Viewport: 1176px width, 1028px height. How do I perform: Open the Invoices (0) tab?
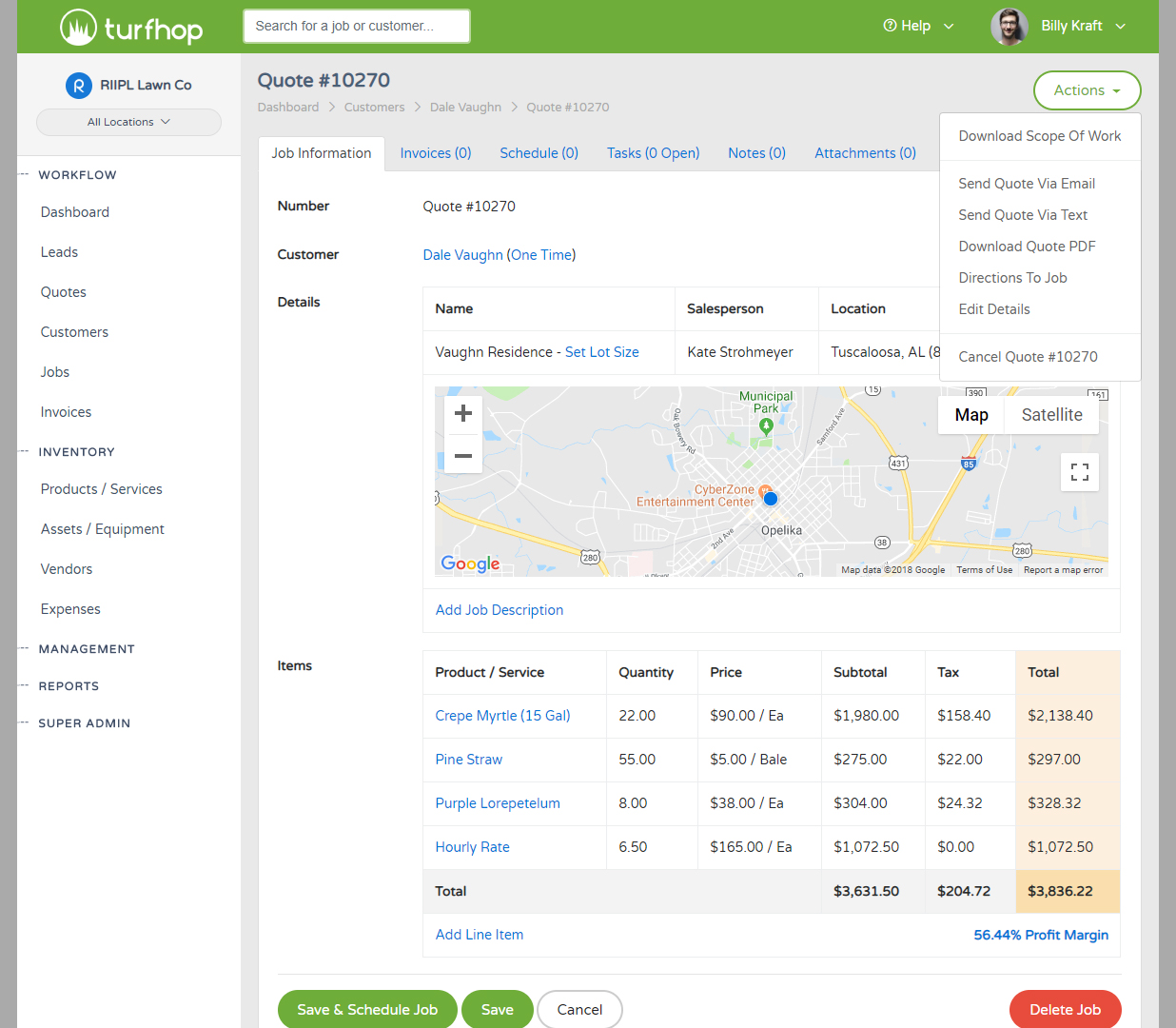436,153
